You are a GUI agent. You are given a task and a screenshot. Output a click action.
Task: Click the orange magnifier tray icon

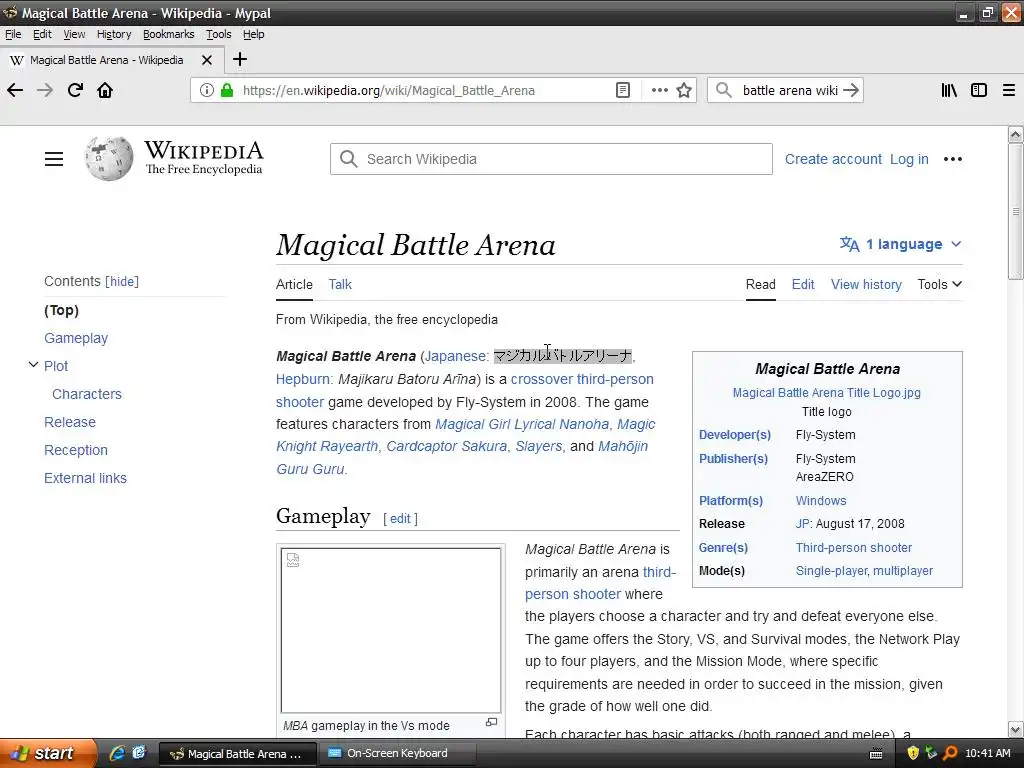[950, 753]
